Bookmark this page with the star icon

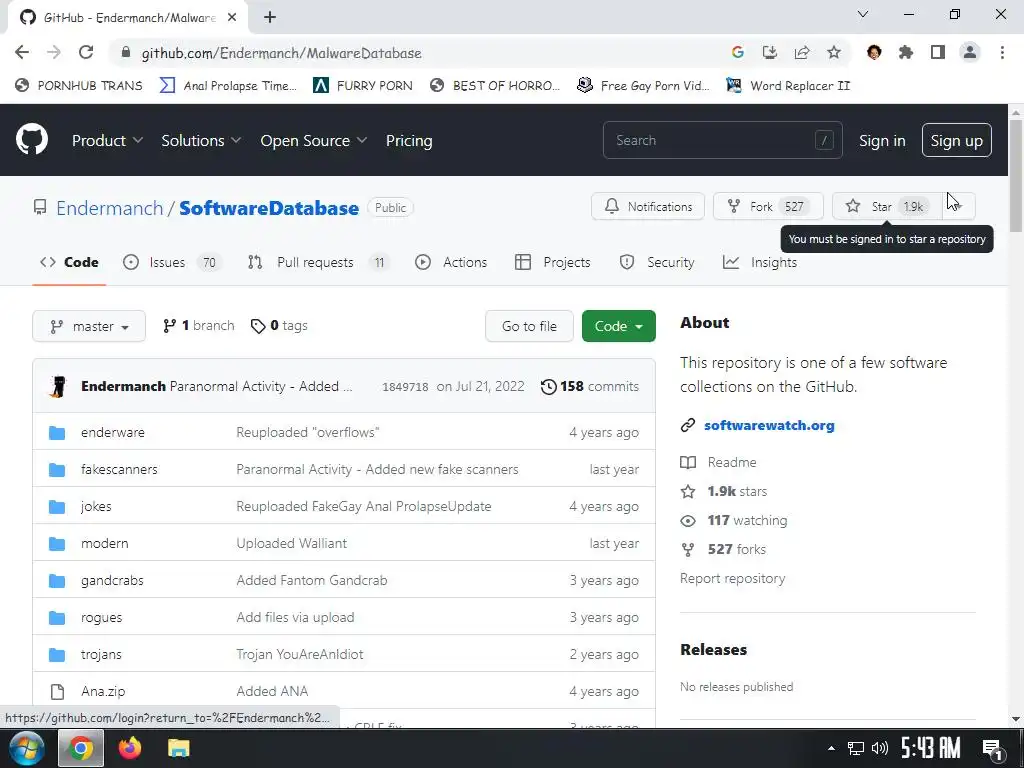pos(834,52)
